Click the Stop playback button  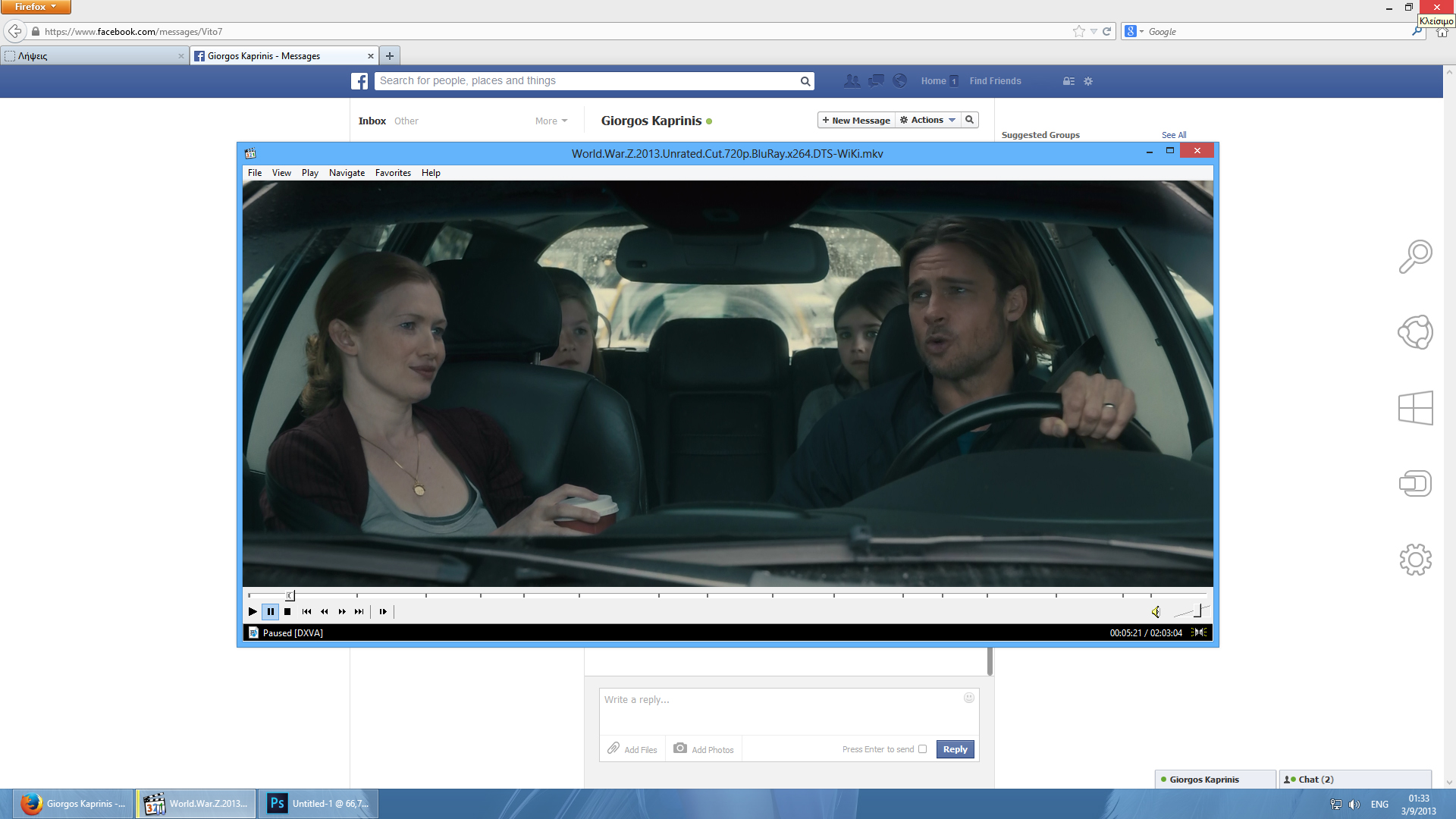(287, 612)
